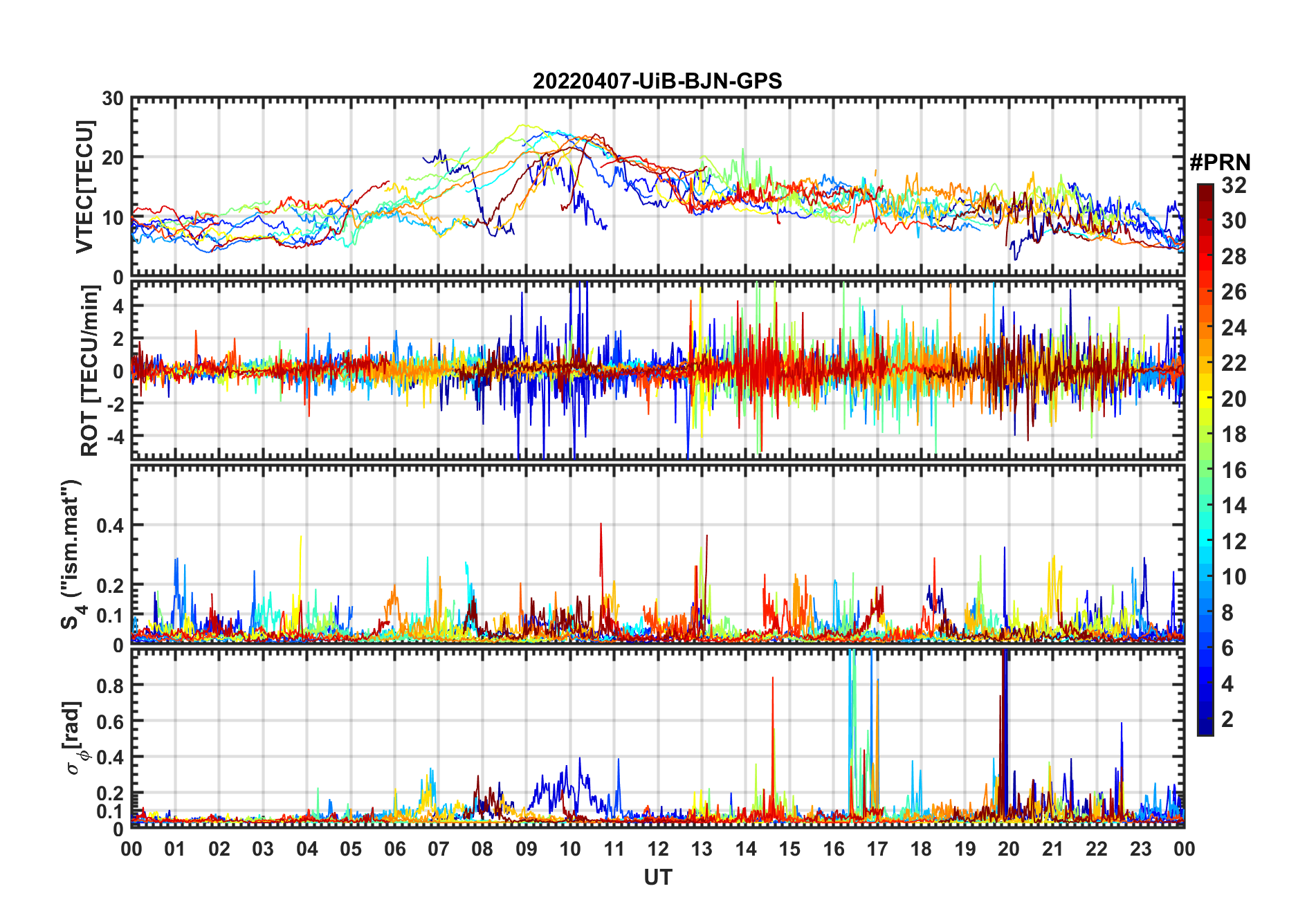This screenshot has height=920, width=1316.
Task: Click x-axis hour tick 19
Action: click(x=965, y=849)
